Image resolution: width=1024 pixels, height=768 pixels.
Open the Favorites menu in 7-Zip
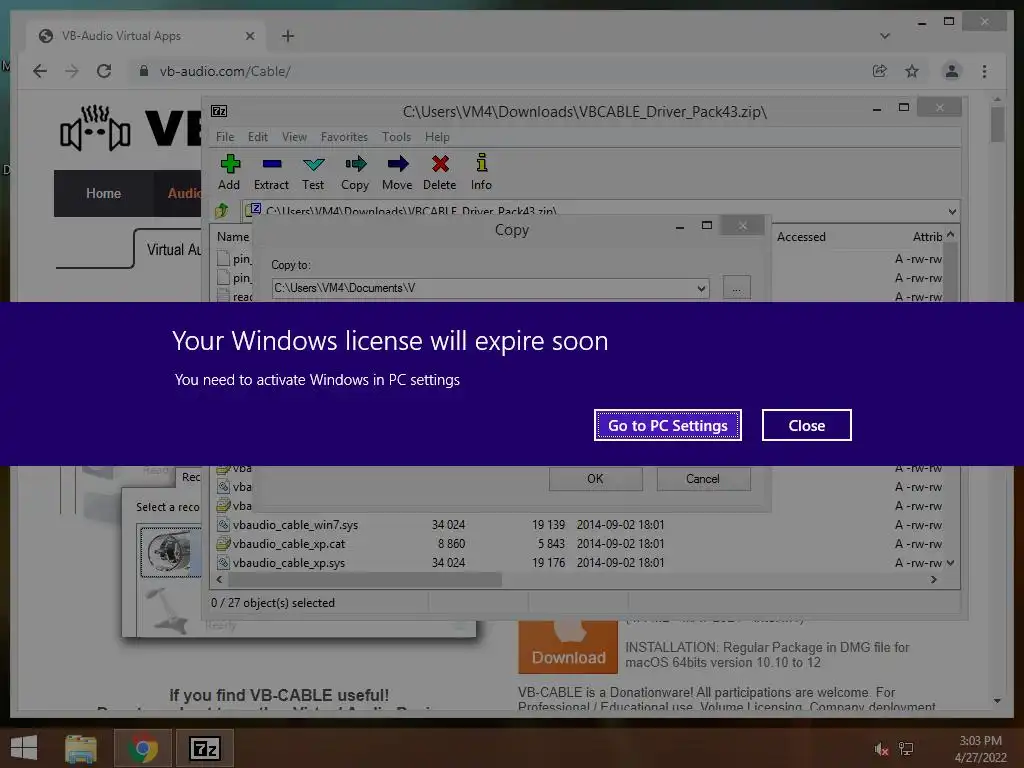pos(344,136)
